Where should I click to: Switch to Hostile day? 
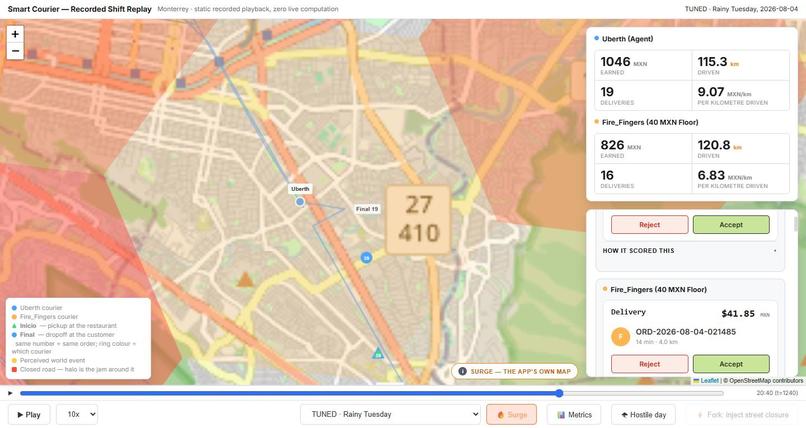pos(643,415)
